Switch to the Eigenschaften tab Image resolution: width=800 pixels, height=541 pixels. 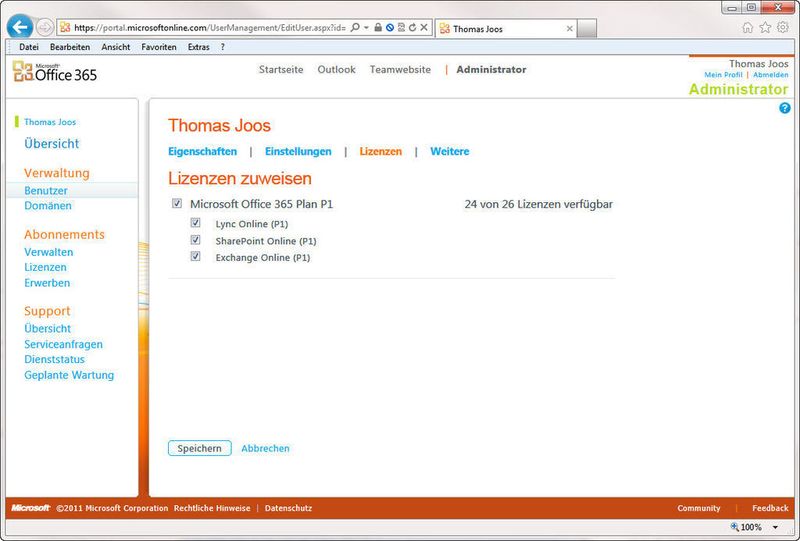(x=203, y=152)
